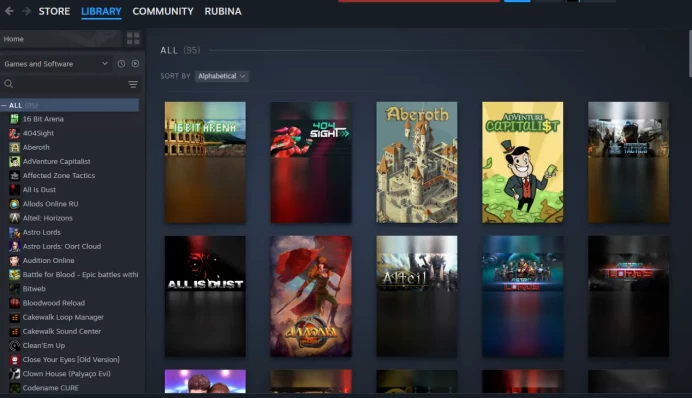This screenshot has width=692, height=398.
Task: Click Clown House sidebar icon
Action: [15, 373]
